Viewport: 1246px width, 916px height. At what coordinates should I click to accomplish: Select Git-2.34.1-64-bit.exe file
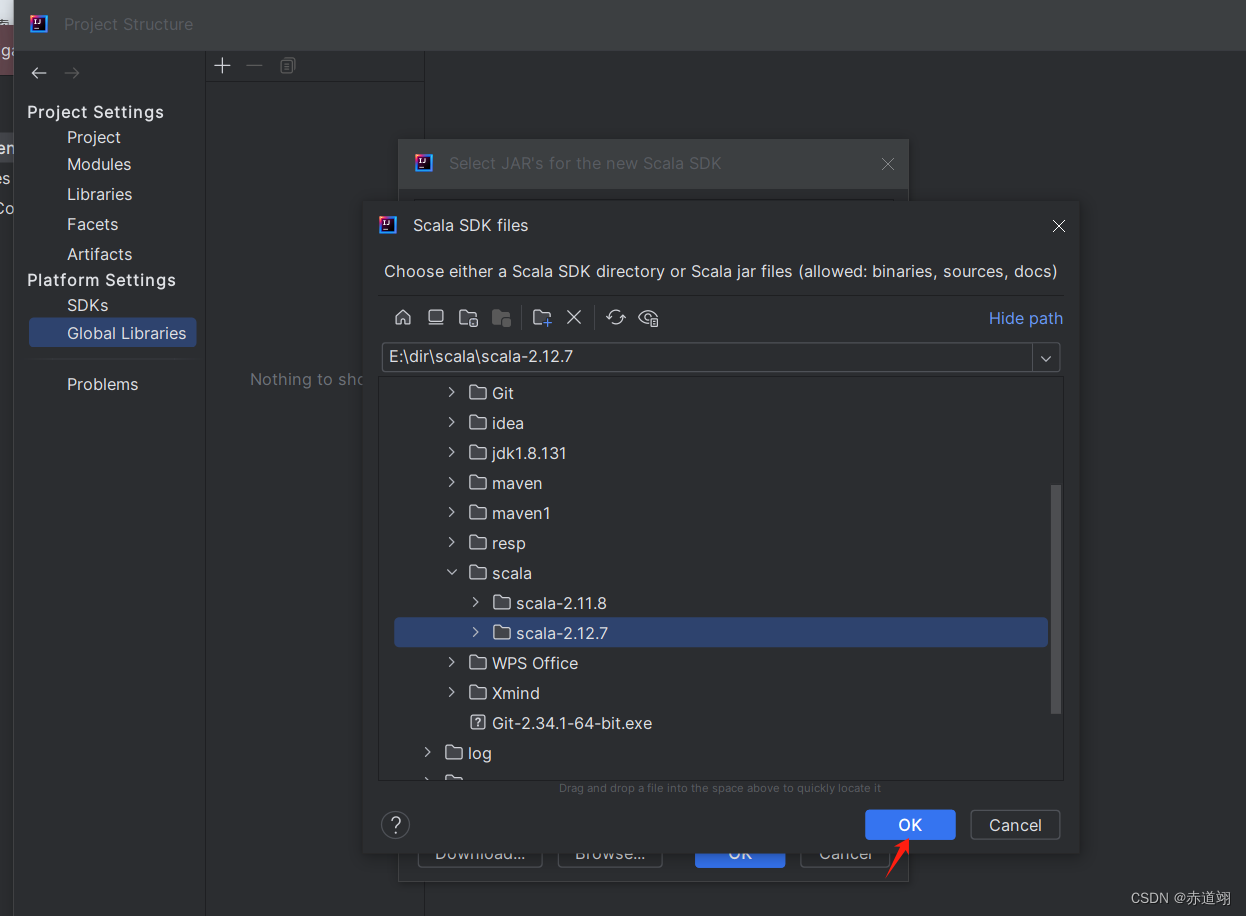572,723
